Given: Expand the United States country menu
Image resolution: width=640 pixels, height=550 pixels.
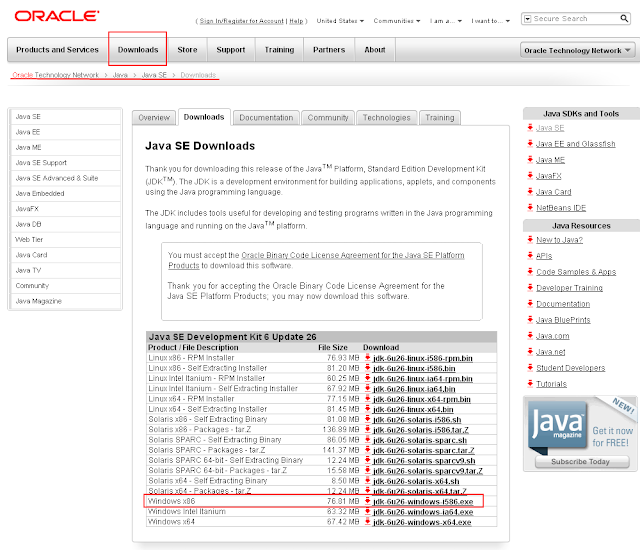Looking at the screenshot, I should click(x=340, y=21).
